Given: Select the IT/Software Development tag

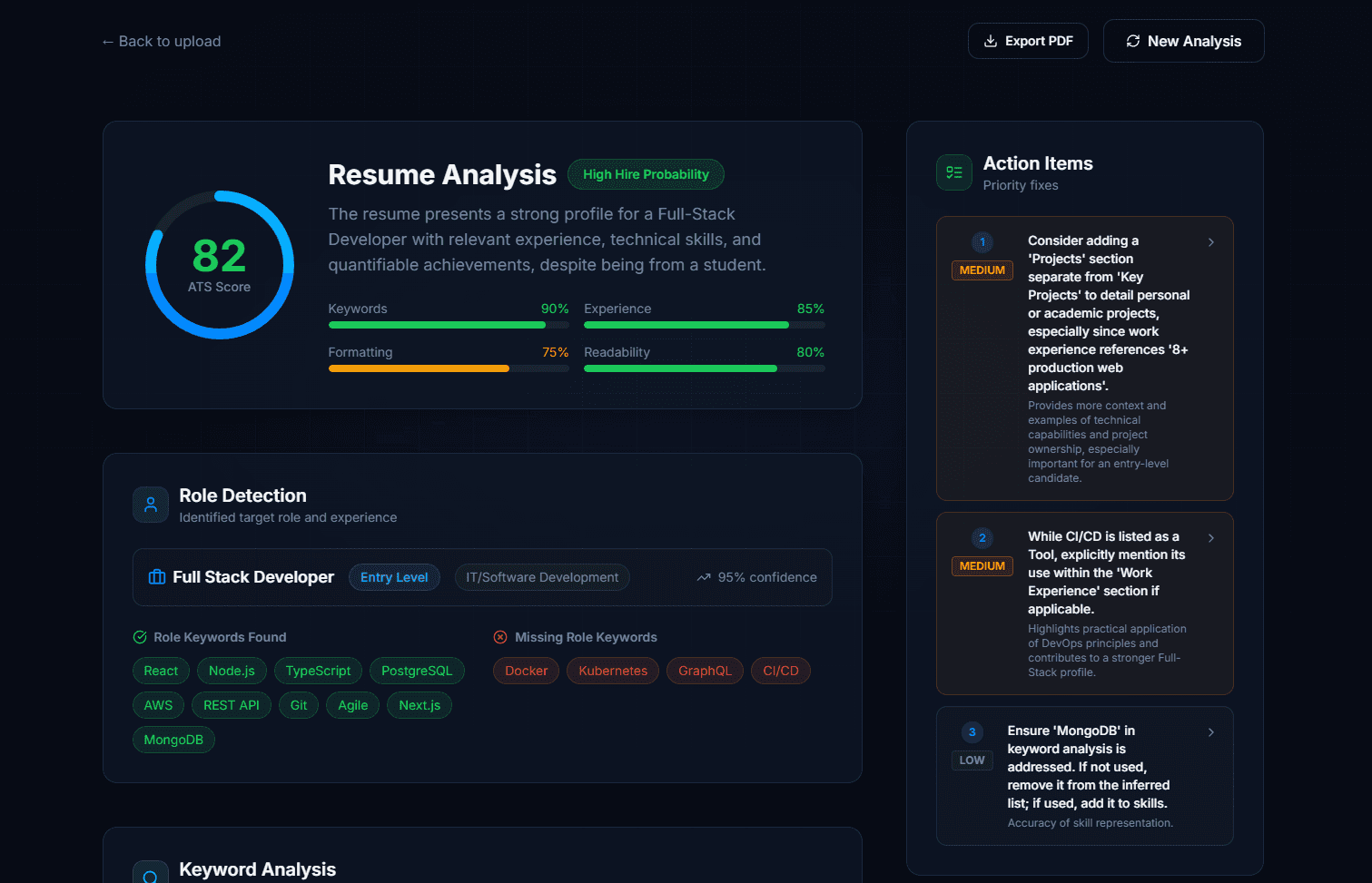Looking at the screenshot, I should (x=542, y=577).
